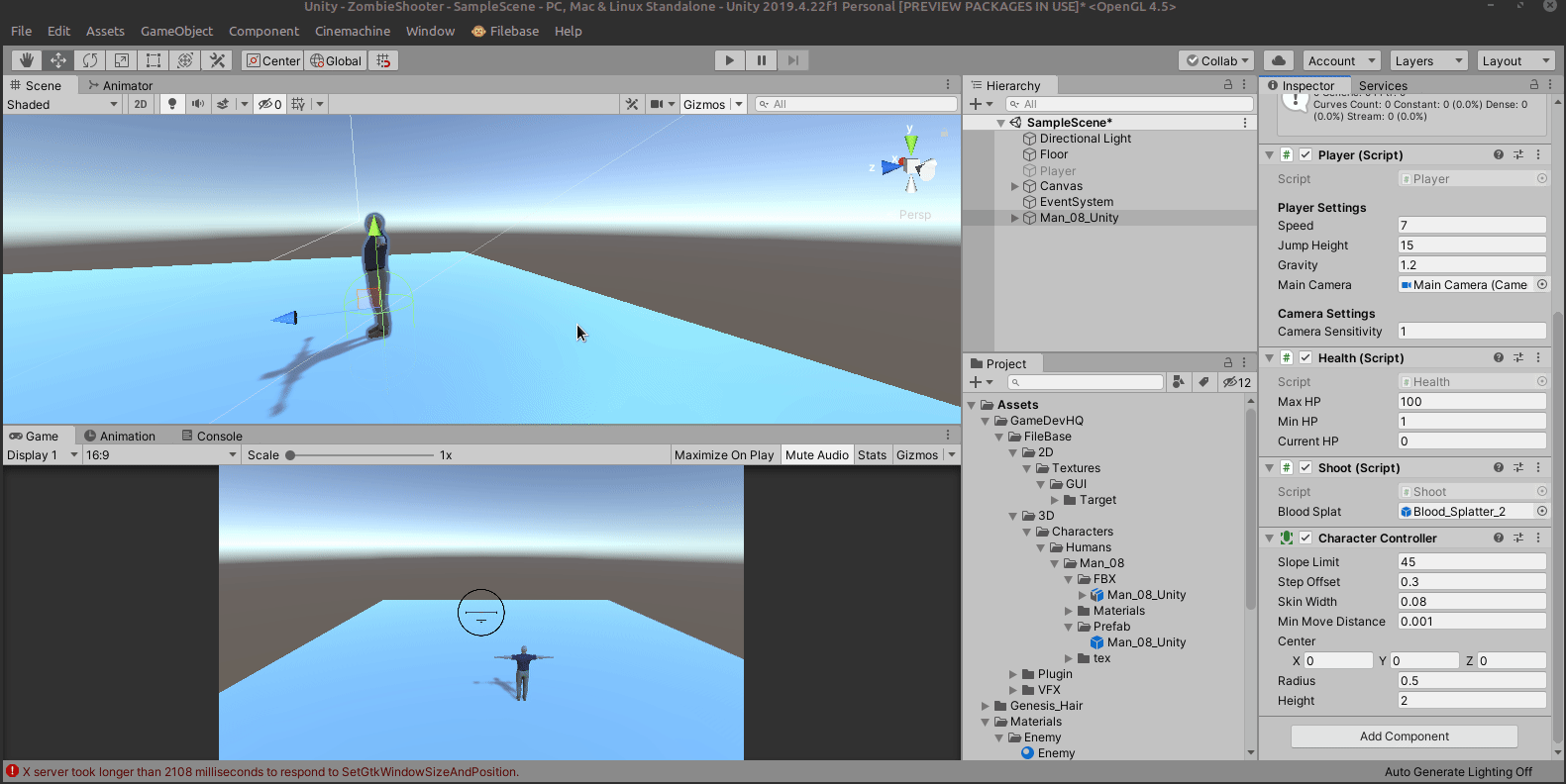The height and width of the screenshot is (784, 1566).
Task: Toggle 2D scene view mode
Action: 141,104
